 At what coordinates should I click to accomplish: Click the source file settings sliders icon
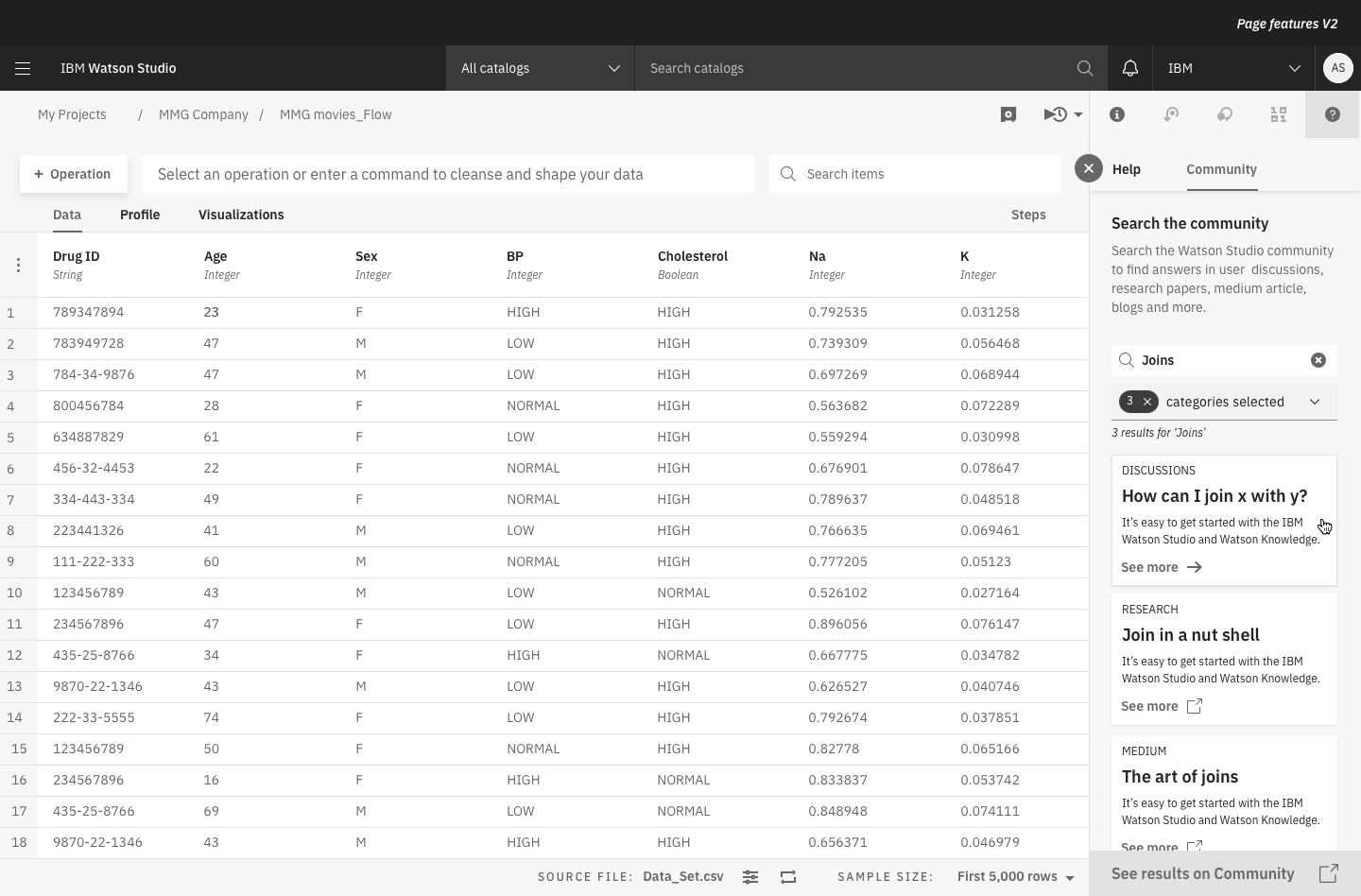(x=750, y=877)
